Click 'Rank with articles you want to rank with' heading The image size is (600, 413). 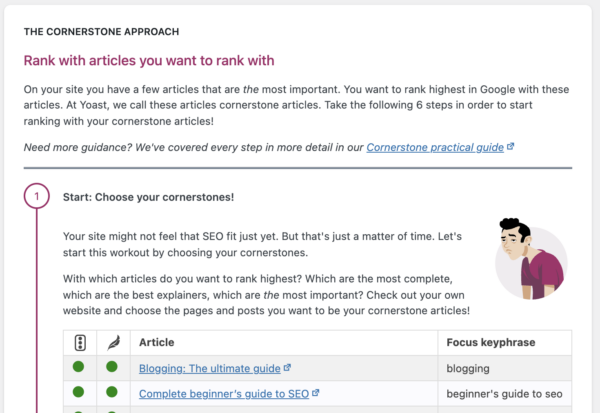click(148, 61)
